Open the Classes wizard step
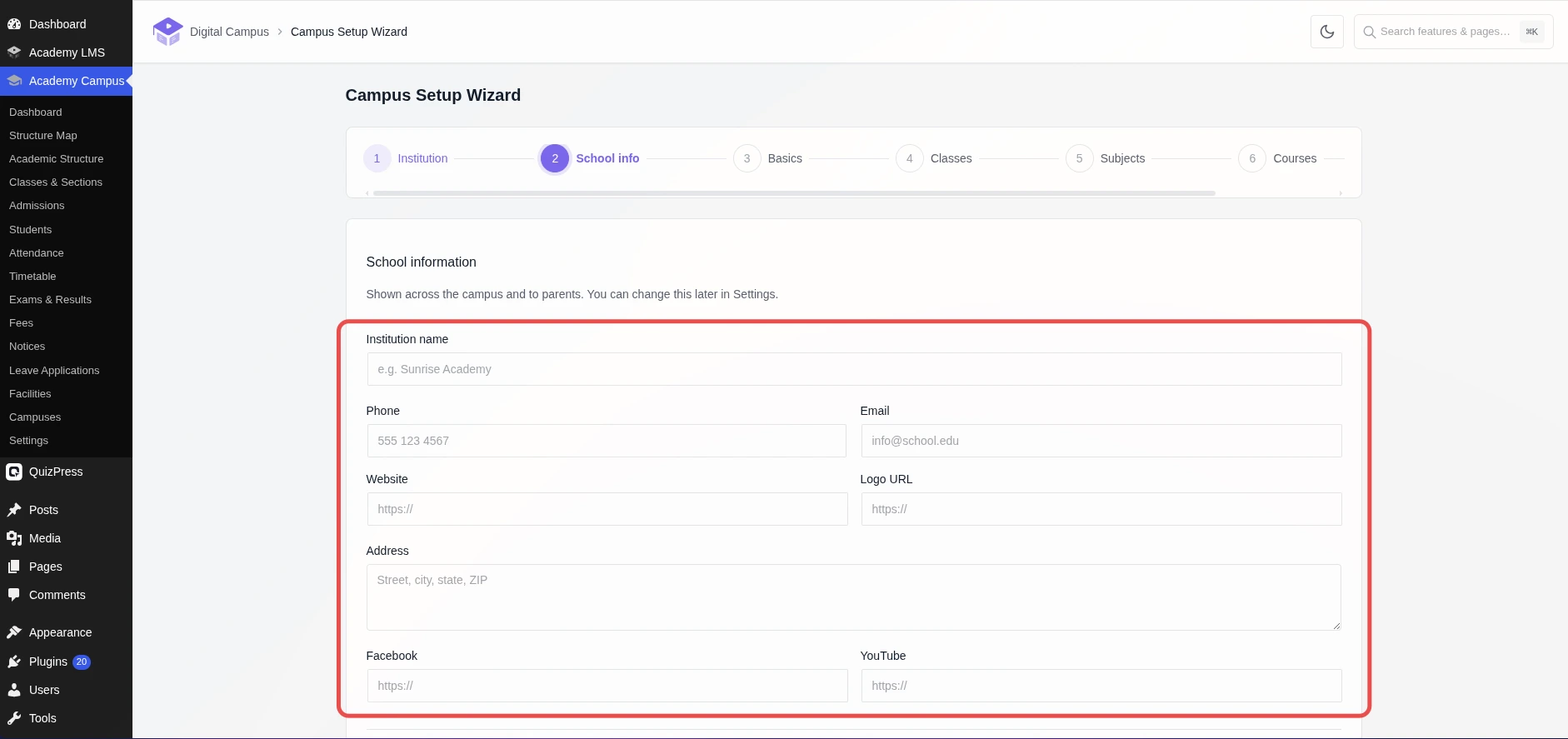The width and height of the screenshot is (1568, 739). coord(934,158)
